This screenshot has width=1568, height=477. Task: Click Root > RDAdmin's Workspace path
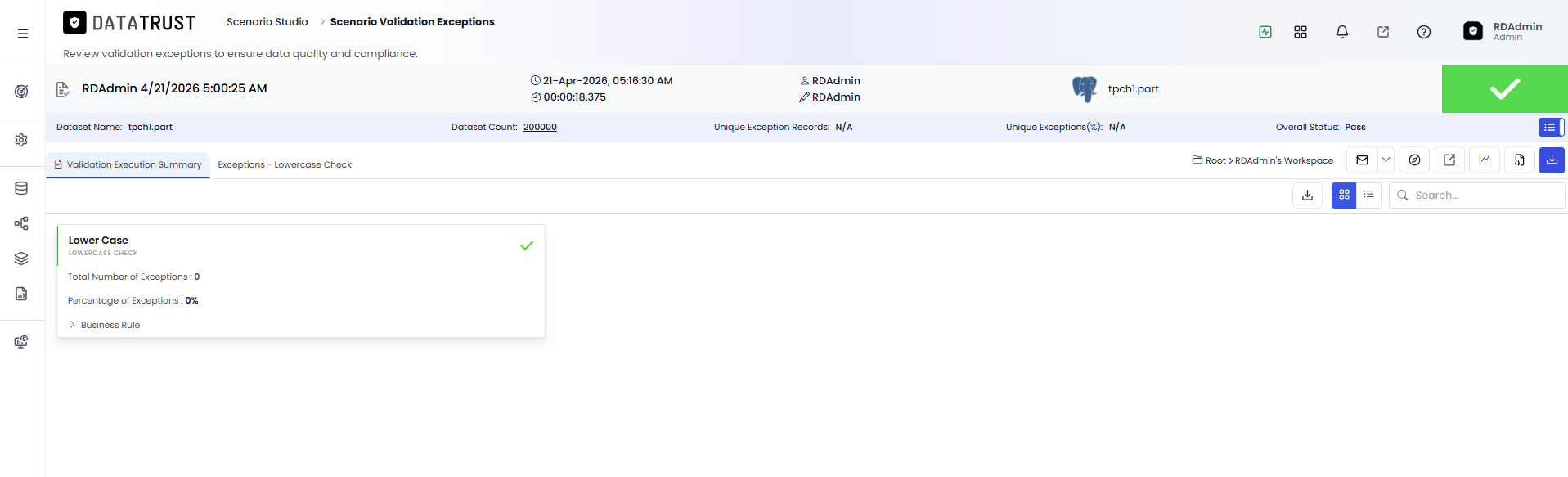tap(1263, 160)
